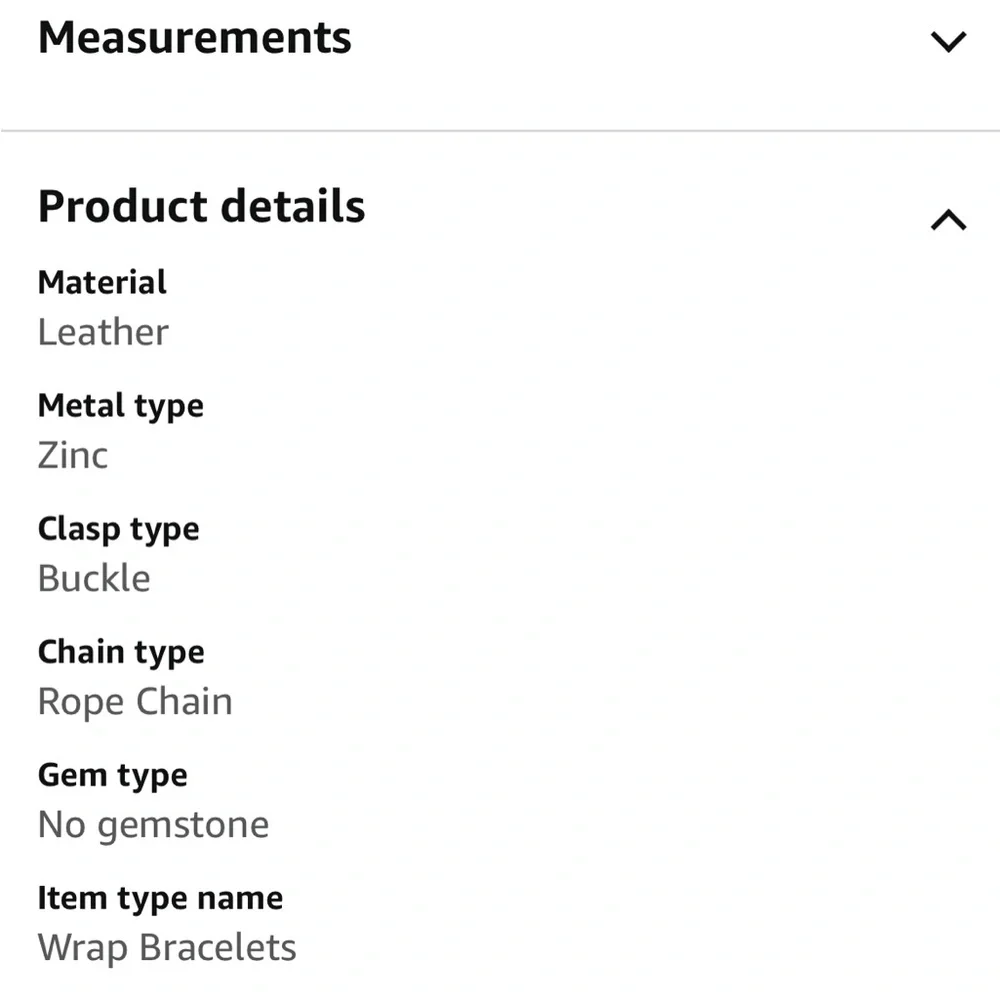Tap blank area next to Wrap Bracelets
The width and height of the screenshot is (1000, 1000).
[x=638, y=948]
